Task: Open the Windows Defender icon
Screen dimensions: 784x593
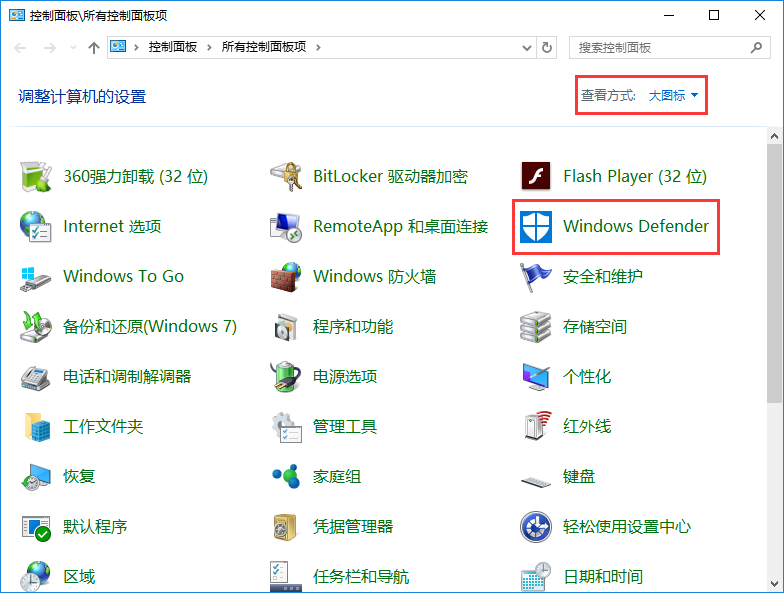Action: tap(537, 227)
